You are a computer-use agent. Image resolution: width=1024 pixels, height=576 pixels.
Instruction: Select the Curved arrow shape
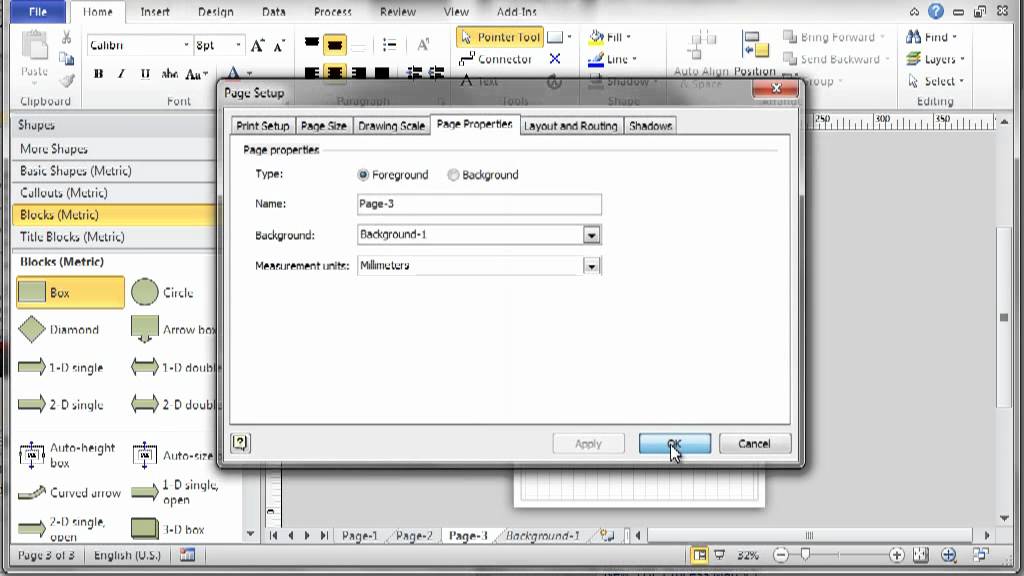69,493
